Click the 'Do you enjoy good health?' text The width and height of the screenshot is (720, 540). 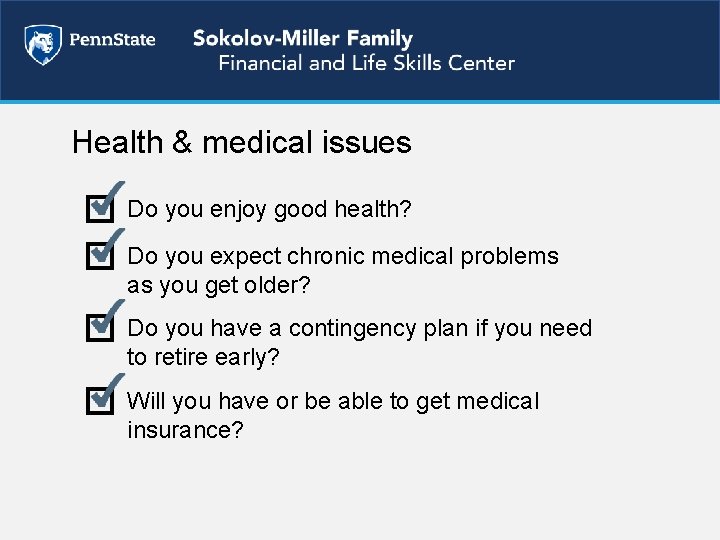coord(270,210)
